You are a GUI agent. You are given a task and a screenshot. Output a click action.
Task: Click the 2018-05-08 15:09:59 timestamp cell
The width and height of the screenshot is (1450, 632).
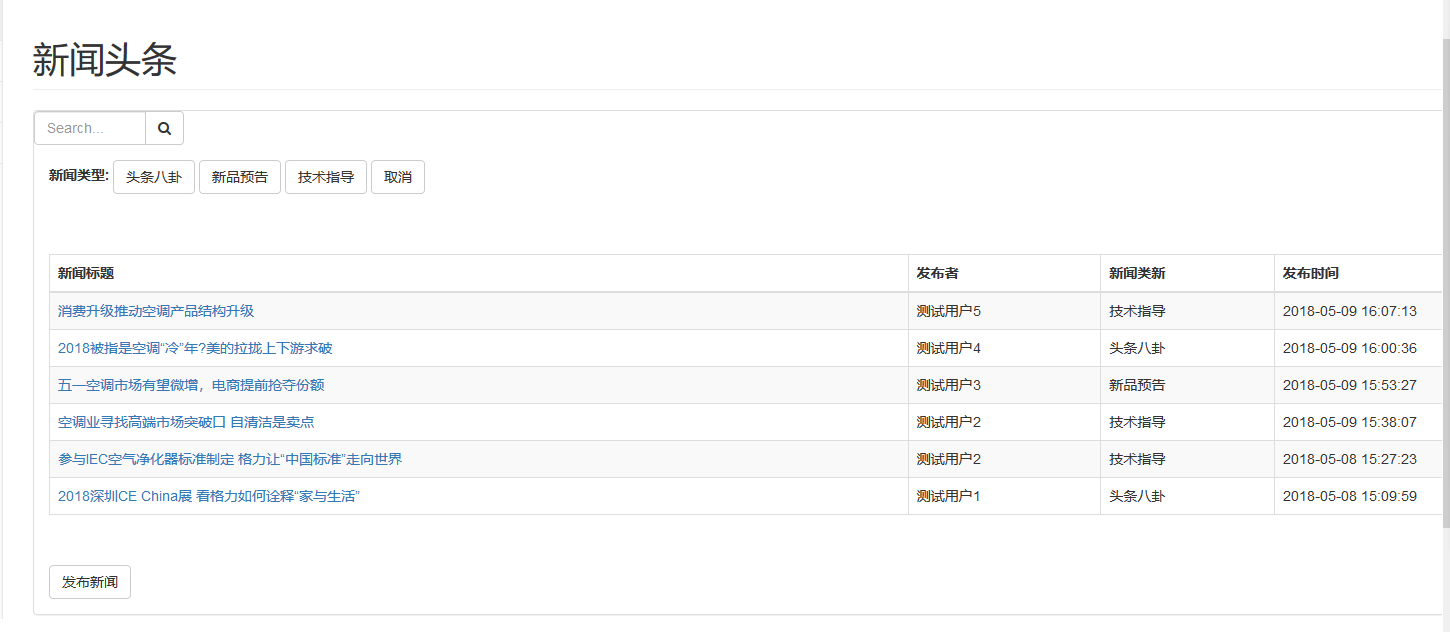[1349, 496]
